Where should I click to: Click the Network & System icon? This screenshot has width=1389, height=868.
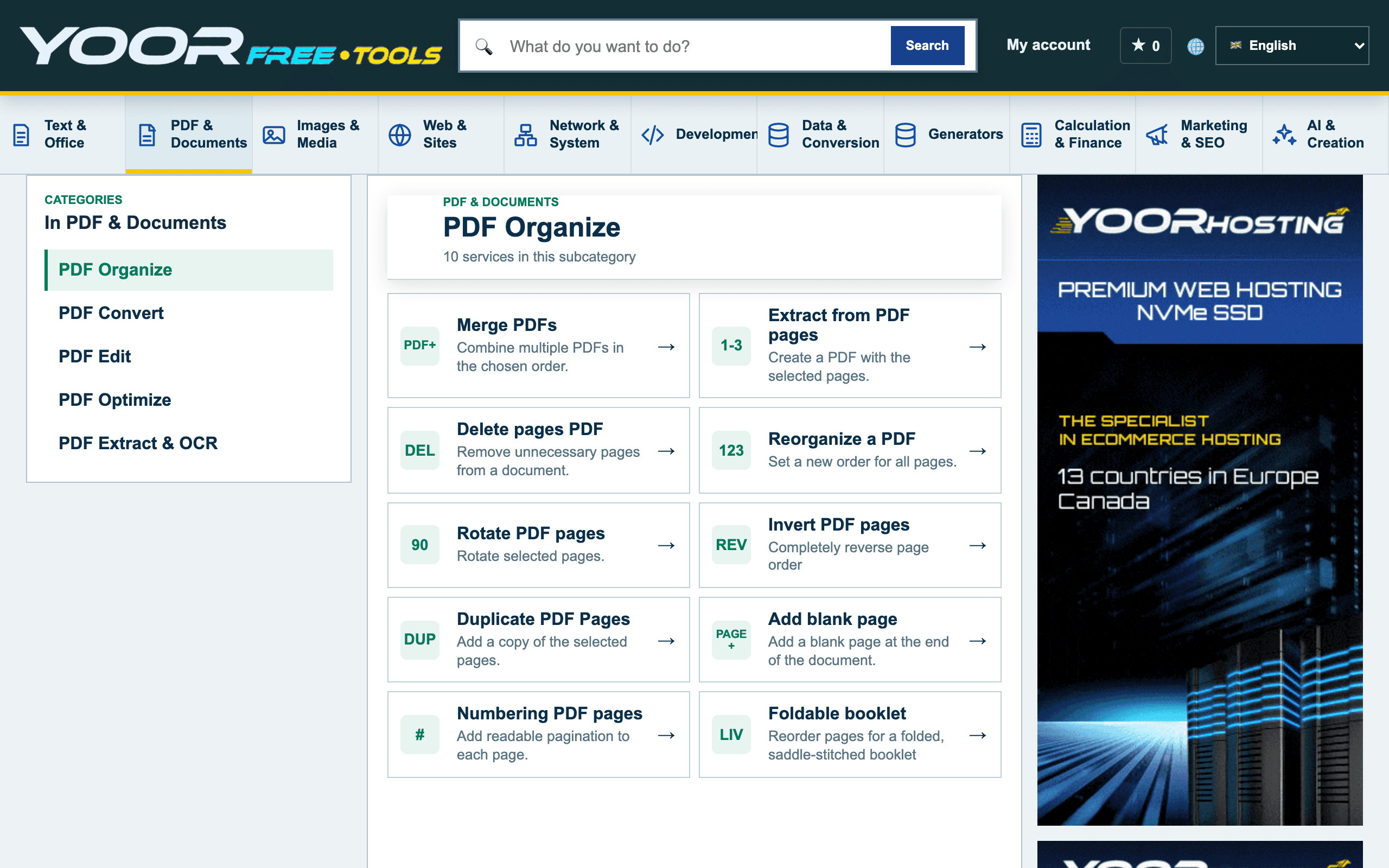[526, 135]
